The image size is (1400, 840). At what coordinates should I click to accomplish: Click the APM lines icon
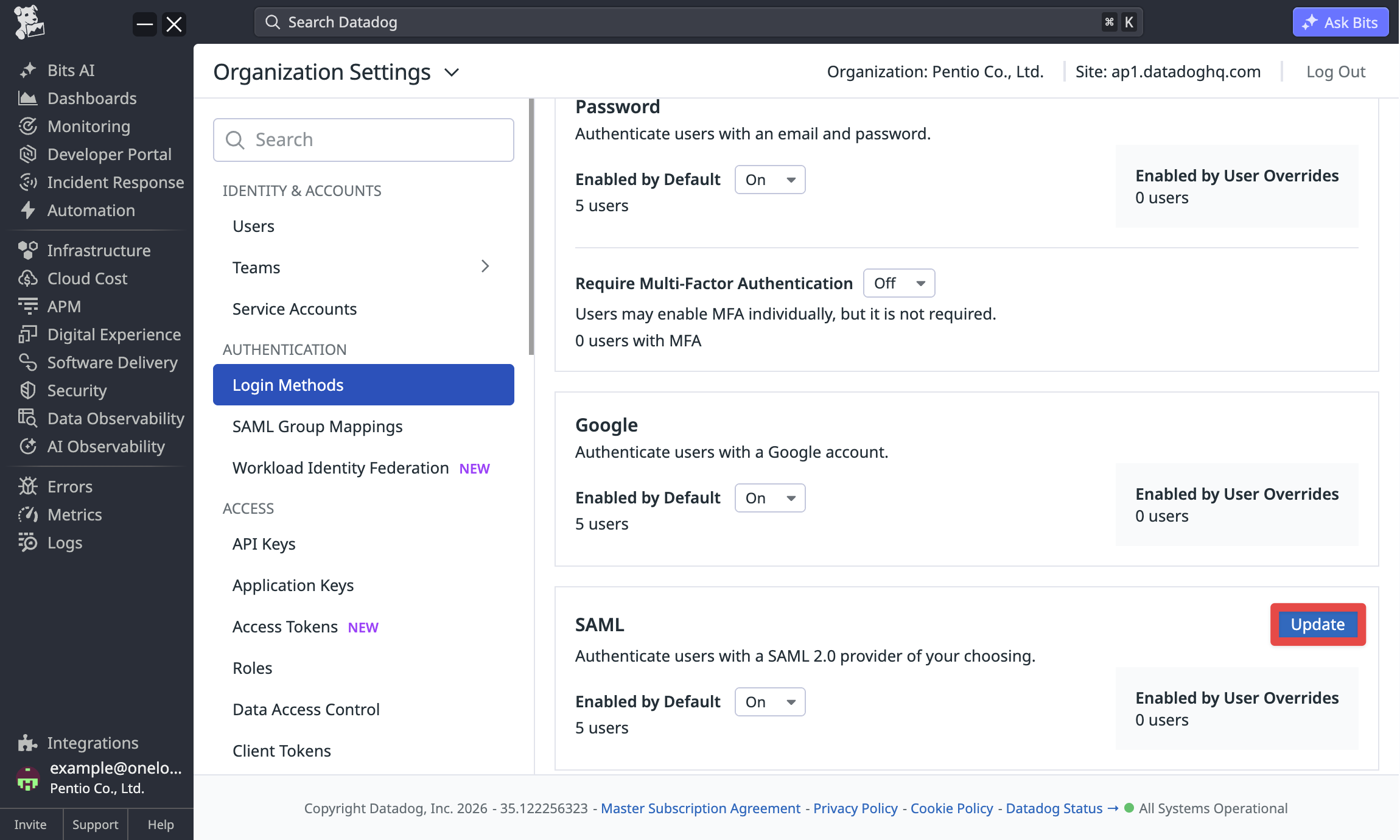click(28, 307)
